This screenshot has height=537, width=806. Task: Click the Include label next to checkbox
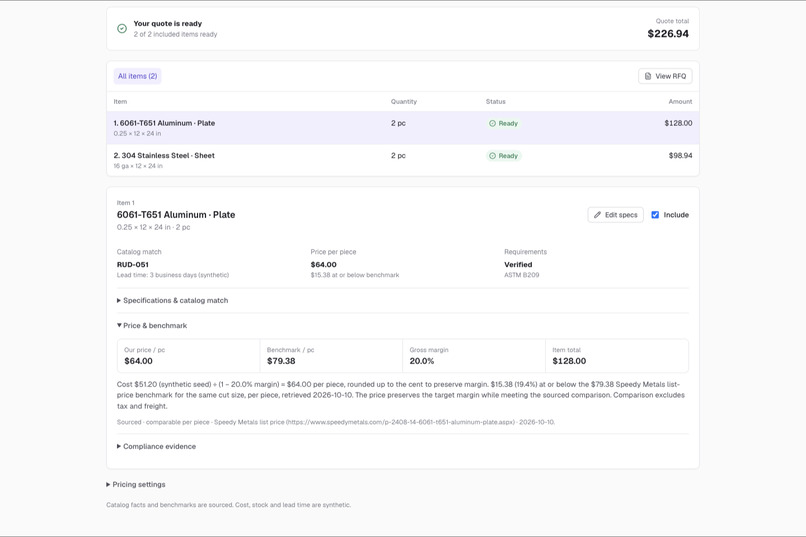click(x=676, y=215)
